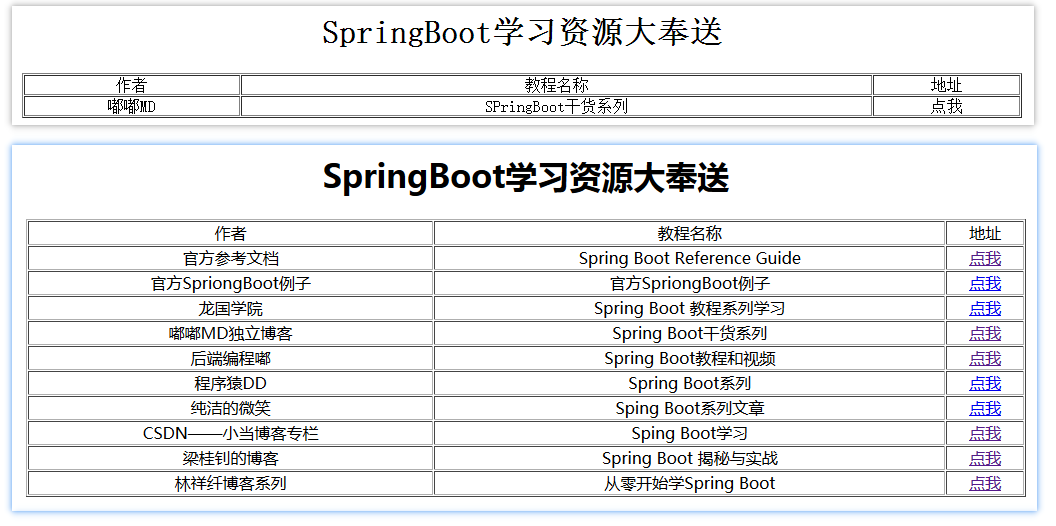This screenshot has height=526, width=1056.
Task: Select the 林祥纤博客系列 cell
Action: [x=230, y=484]
